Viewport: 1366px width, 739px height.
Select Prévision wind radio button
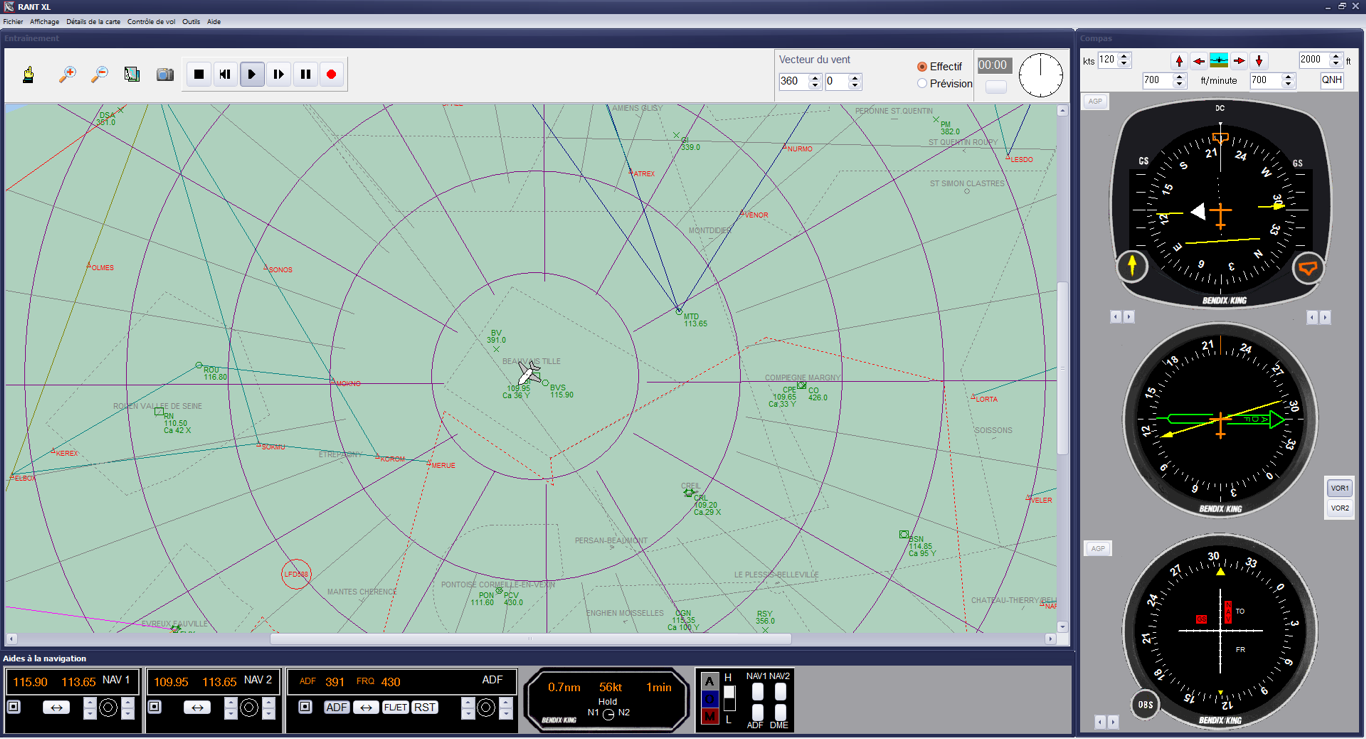[922, 84]
